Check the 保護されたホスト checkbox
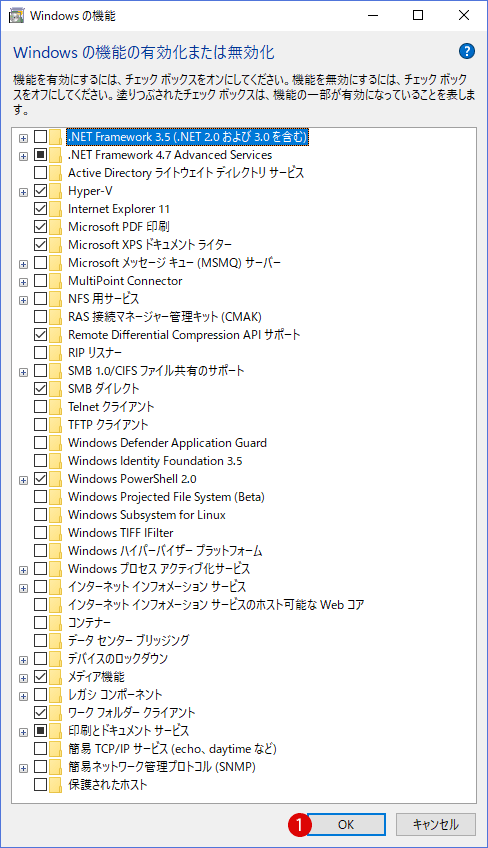Viewport: 488px width, 848px height. click(40, 784)
